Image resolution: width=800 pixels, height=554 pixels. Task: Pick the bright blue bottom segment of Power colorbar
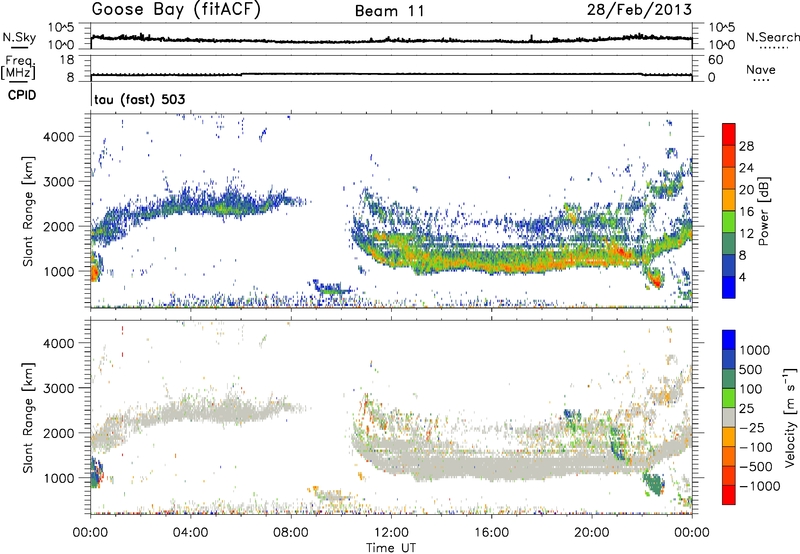click(729, 287)
